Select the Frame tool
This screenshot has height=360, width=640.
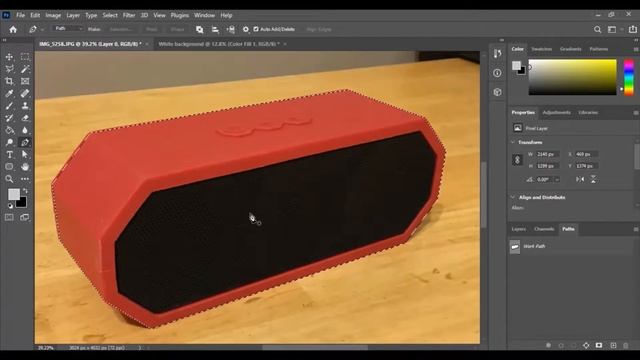(25, 81)
